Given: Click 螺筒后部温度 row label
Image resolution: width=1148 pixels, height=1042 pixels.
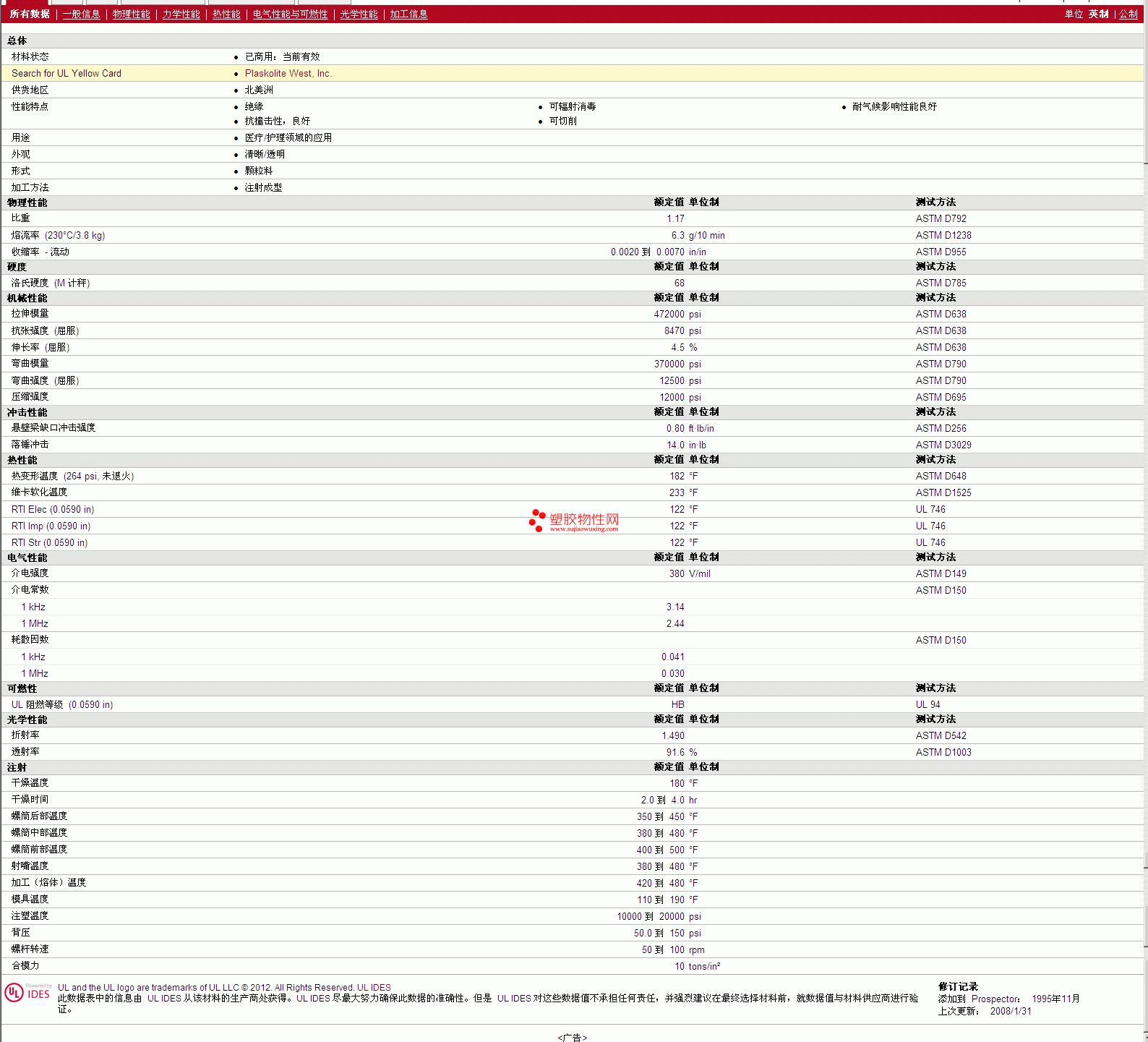Looking at the screenshot, I should click(39, 816).
